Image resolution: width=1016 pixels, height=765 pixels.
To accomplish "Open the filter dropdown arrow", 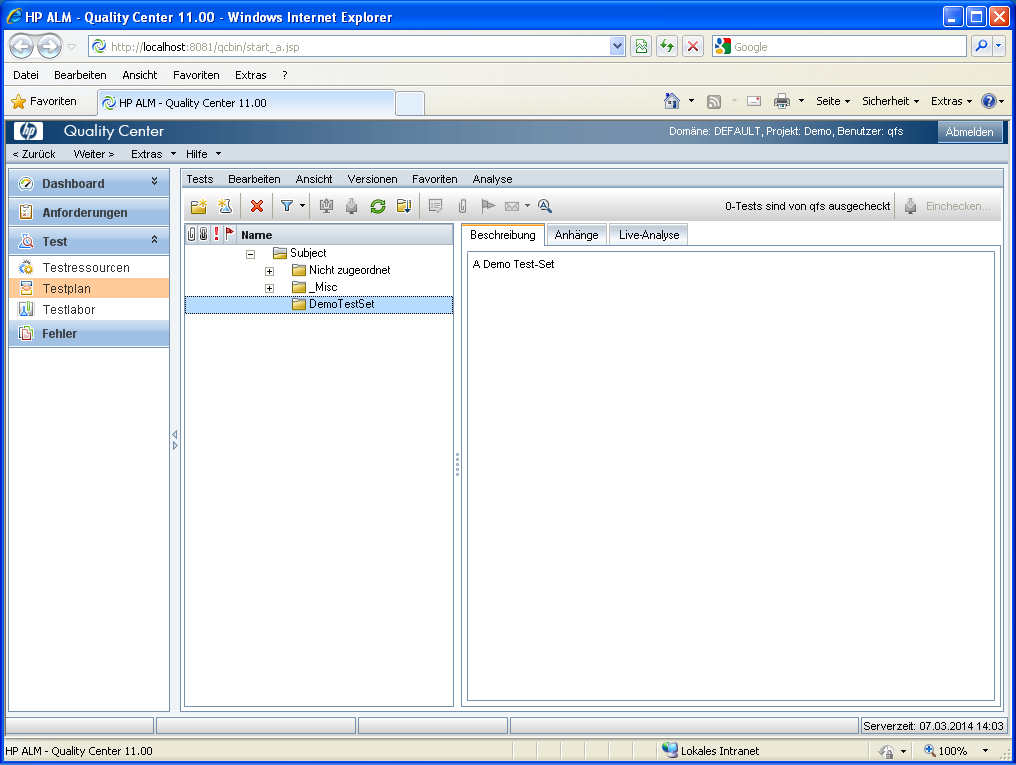I will click(x=302, y=206).
